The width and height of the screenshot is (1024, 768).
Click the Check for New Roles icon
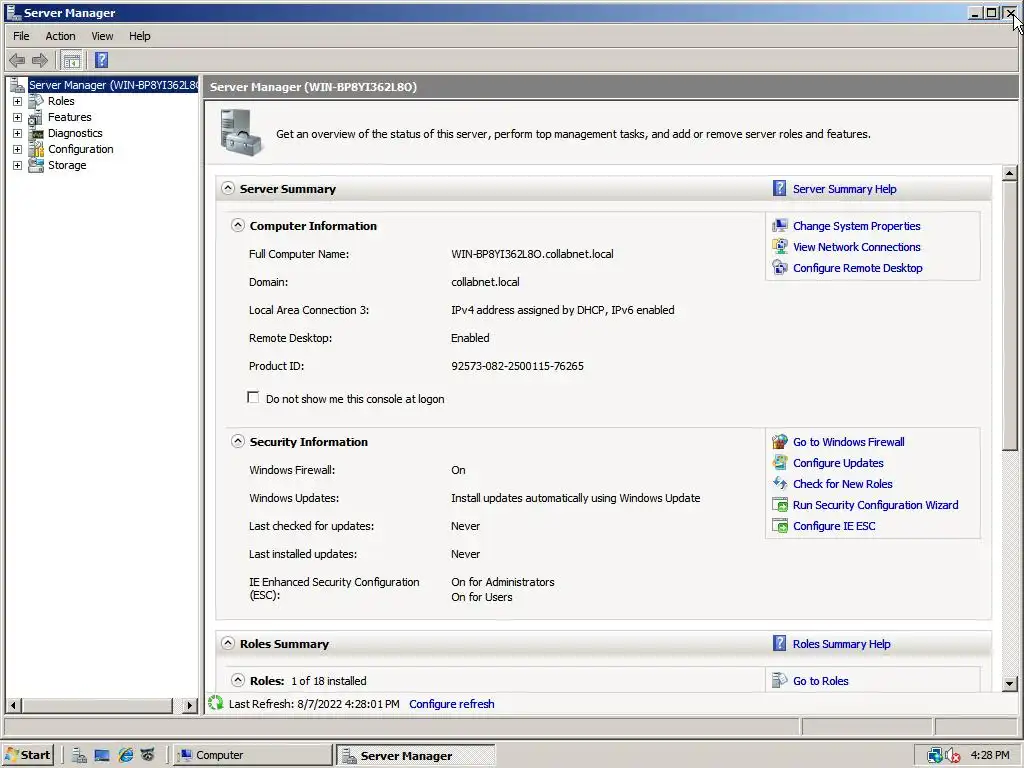pos(780,484)
